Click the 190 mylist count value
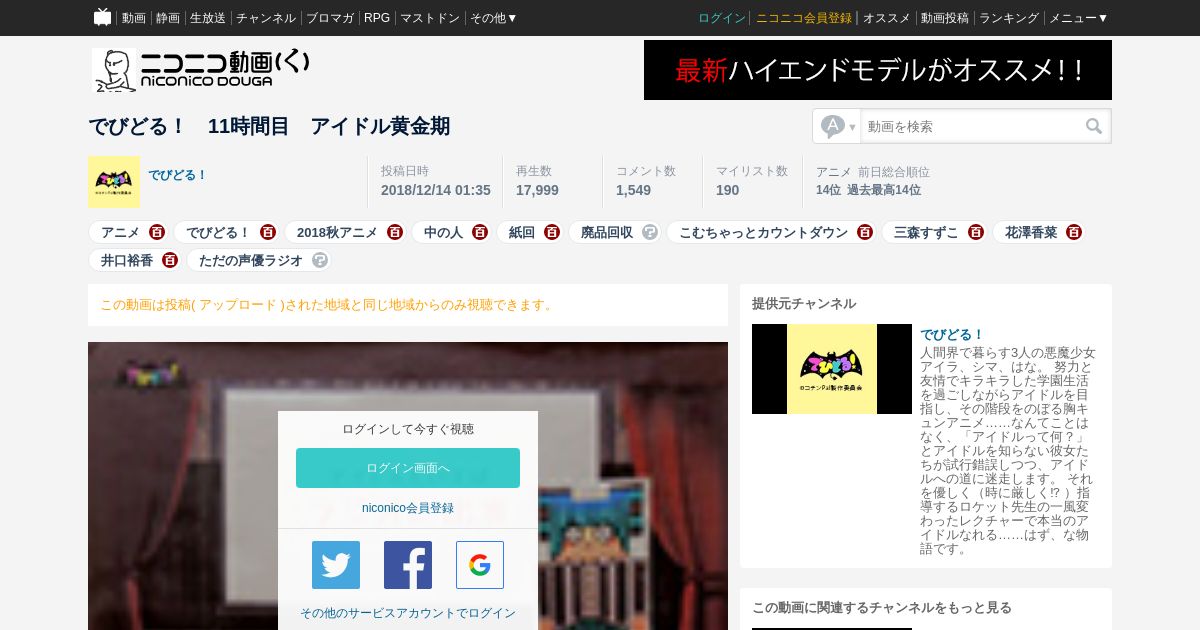Viewport: 1200px width, 630px height. click(727, 190)
